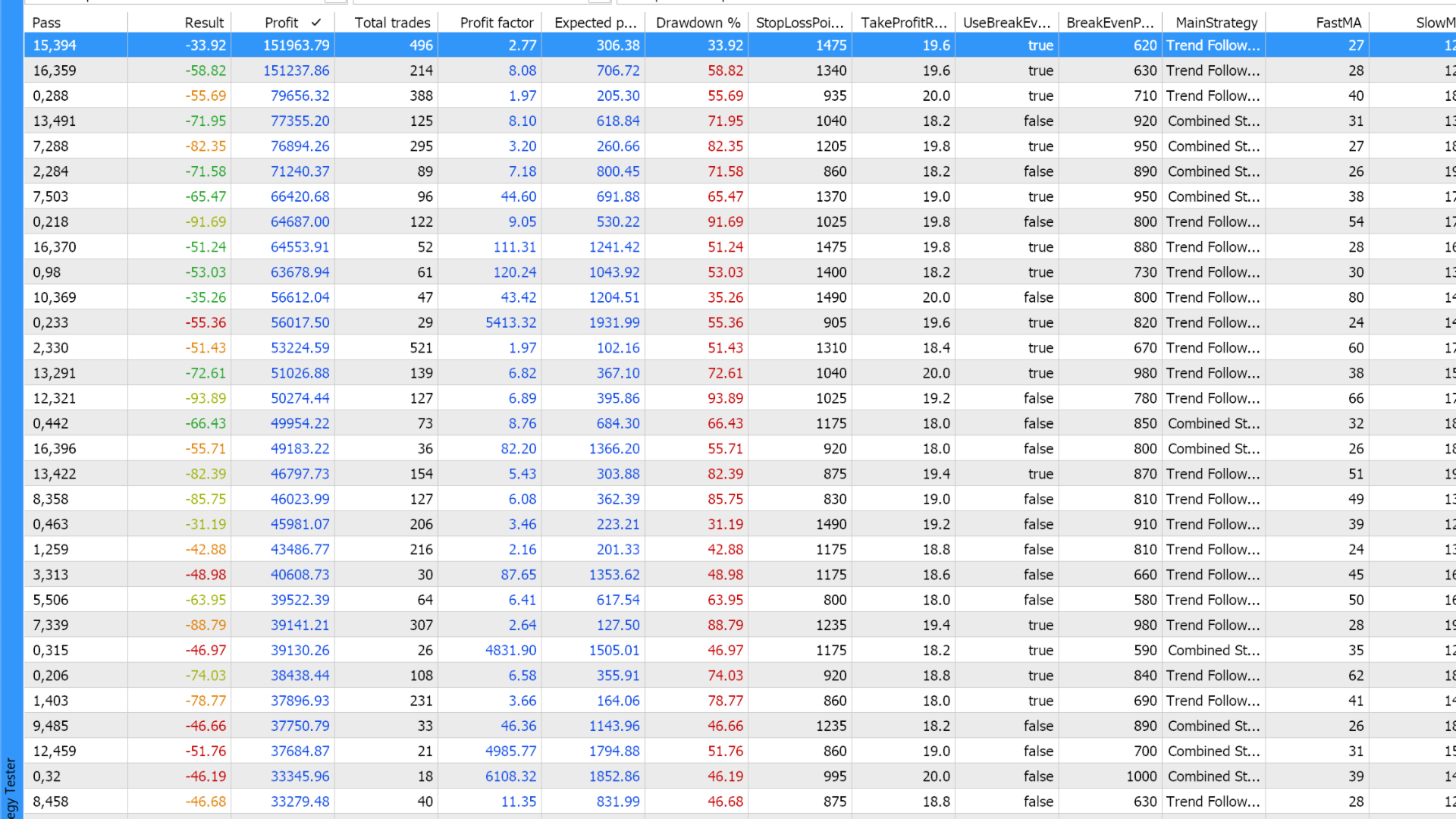Click the Expected payoff column header
The width and height of the screenshot is (1456, 819).
[x=595, y=23]
